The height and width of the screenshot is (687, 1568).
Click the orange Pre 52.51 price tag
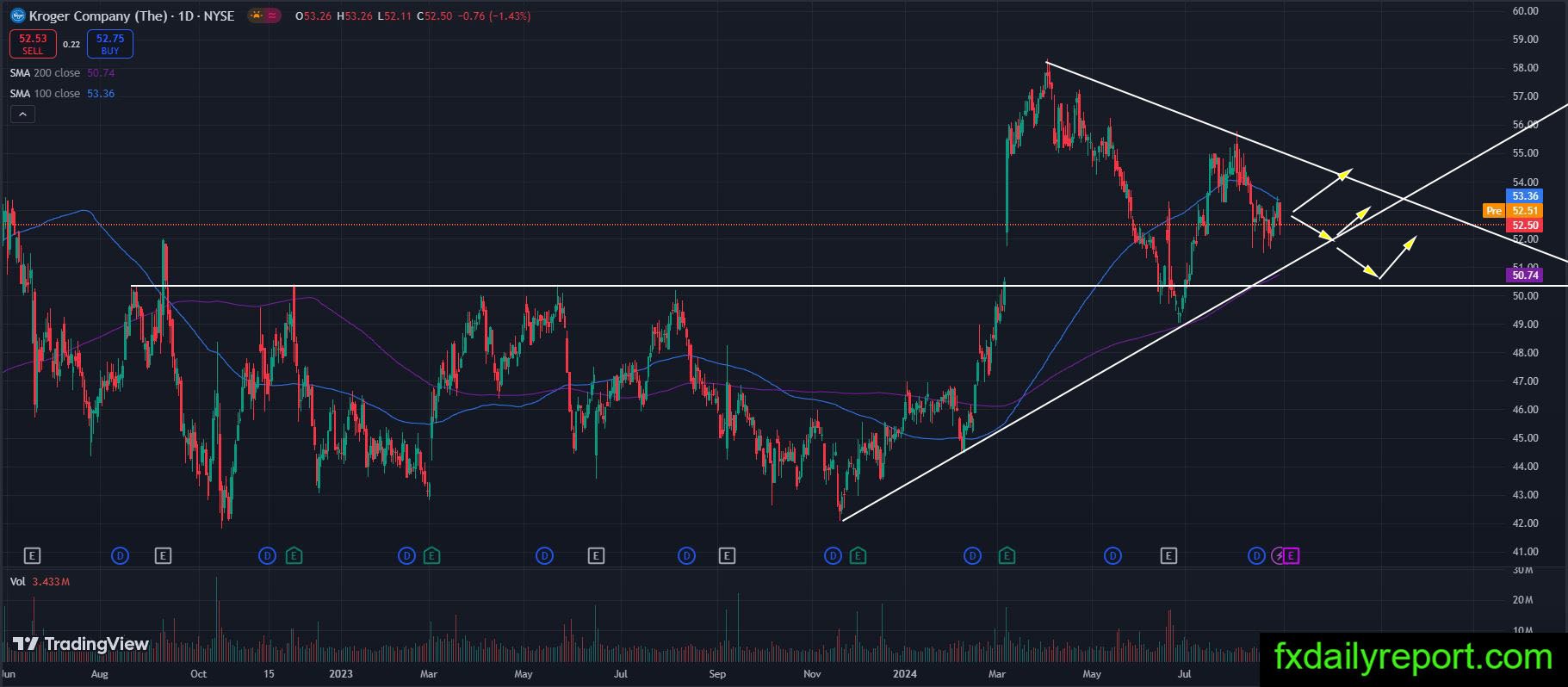point(1512,211)
